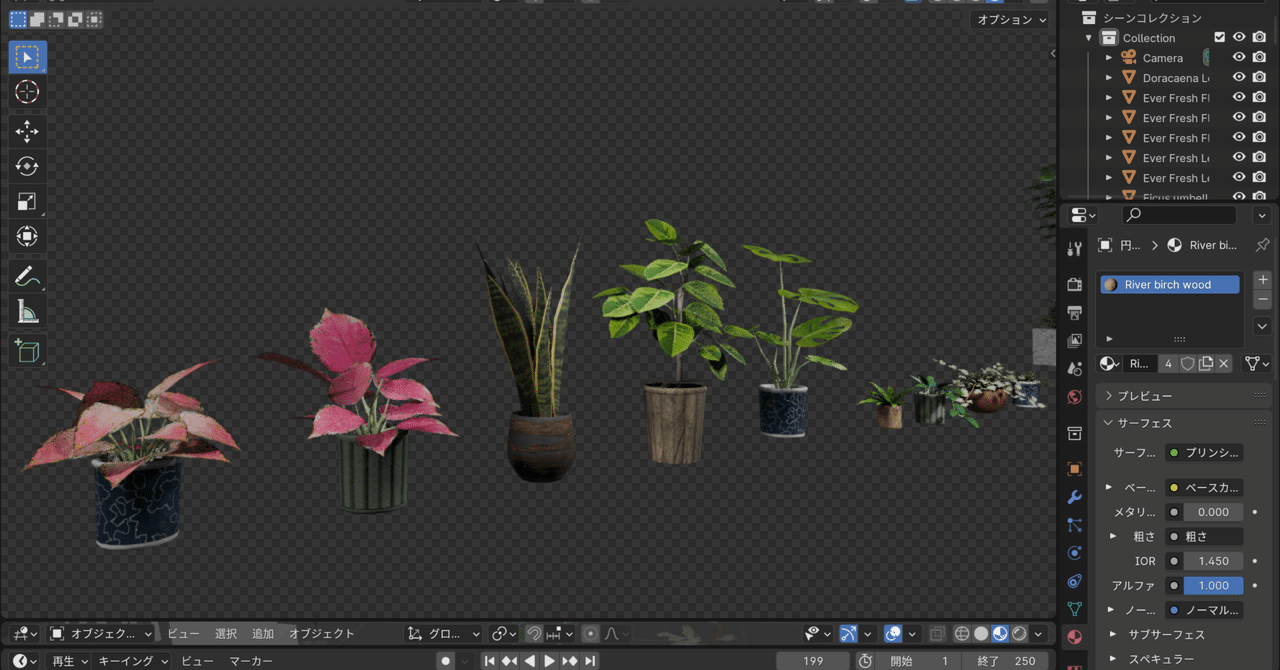Select the Scale tool in the toolbar
1280x670 pixels.
pyautogui.click(x=27, y=201)
